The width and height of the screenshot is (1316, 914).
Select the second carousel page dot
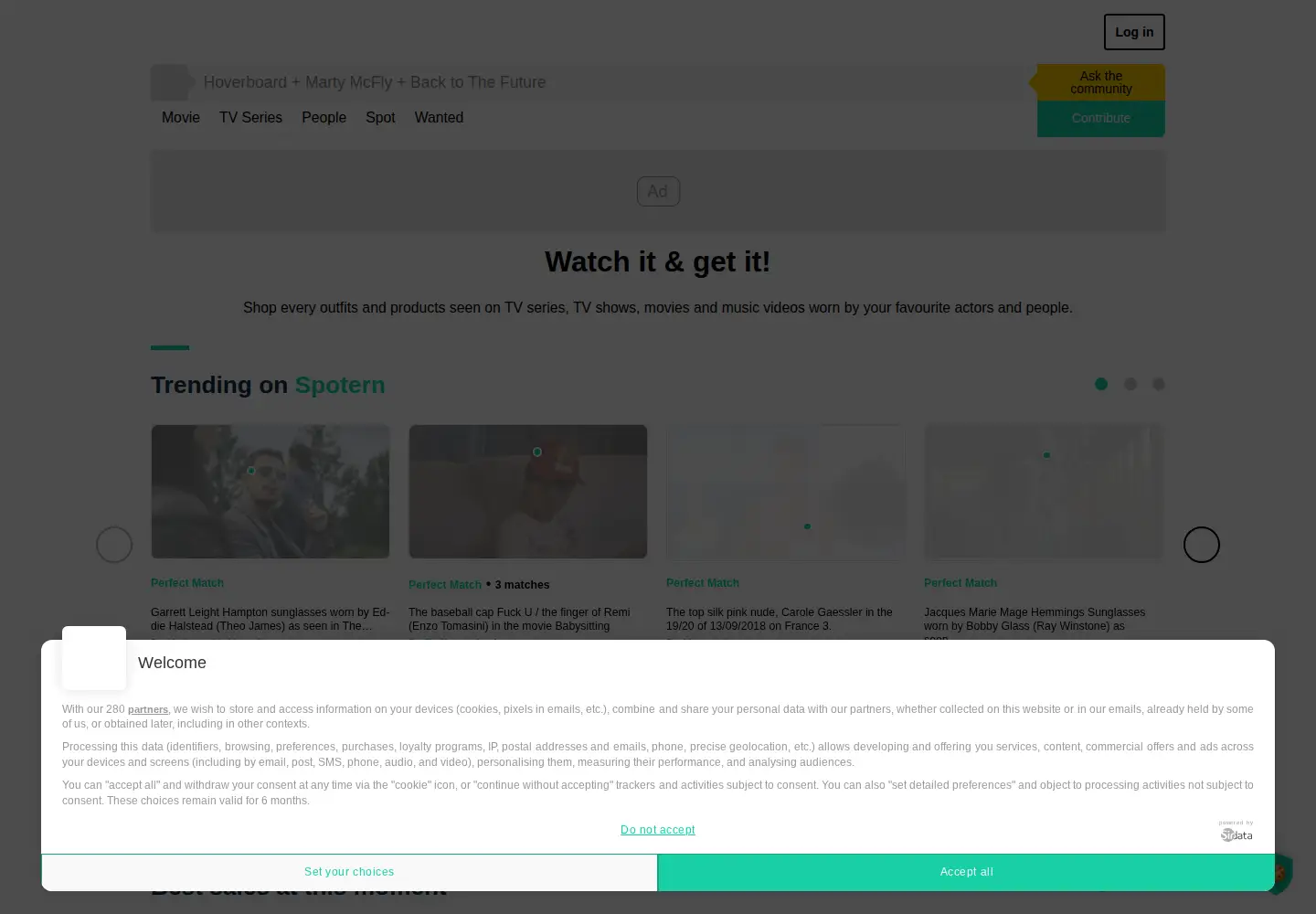click(x=1130, y=384)
